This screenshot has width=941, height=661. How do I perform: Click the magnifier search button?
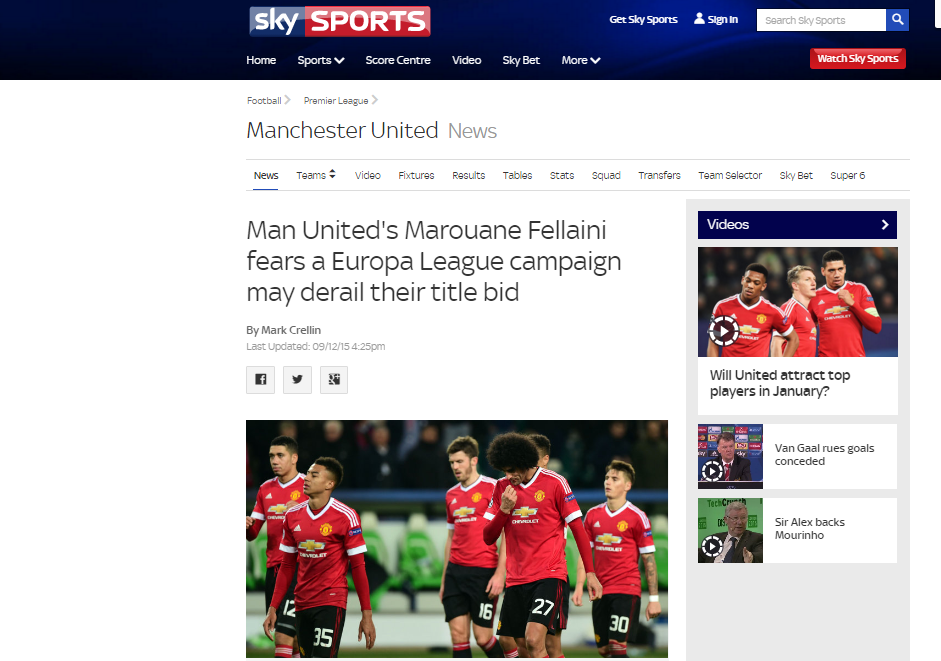pos(897,20)
